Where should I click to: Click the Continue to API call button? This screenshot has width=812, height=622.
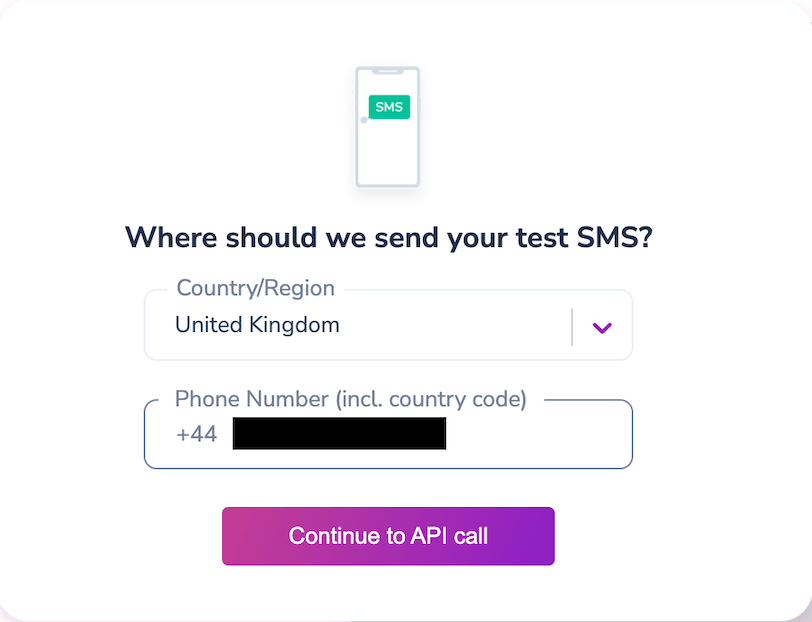(x=388, y=536)
